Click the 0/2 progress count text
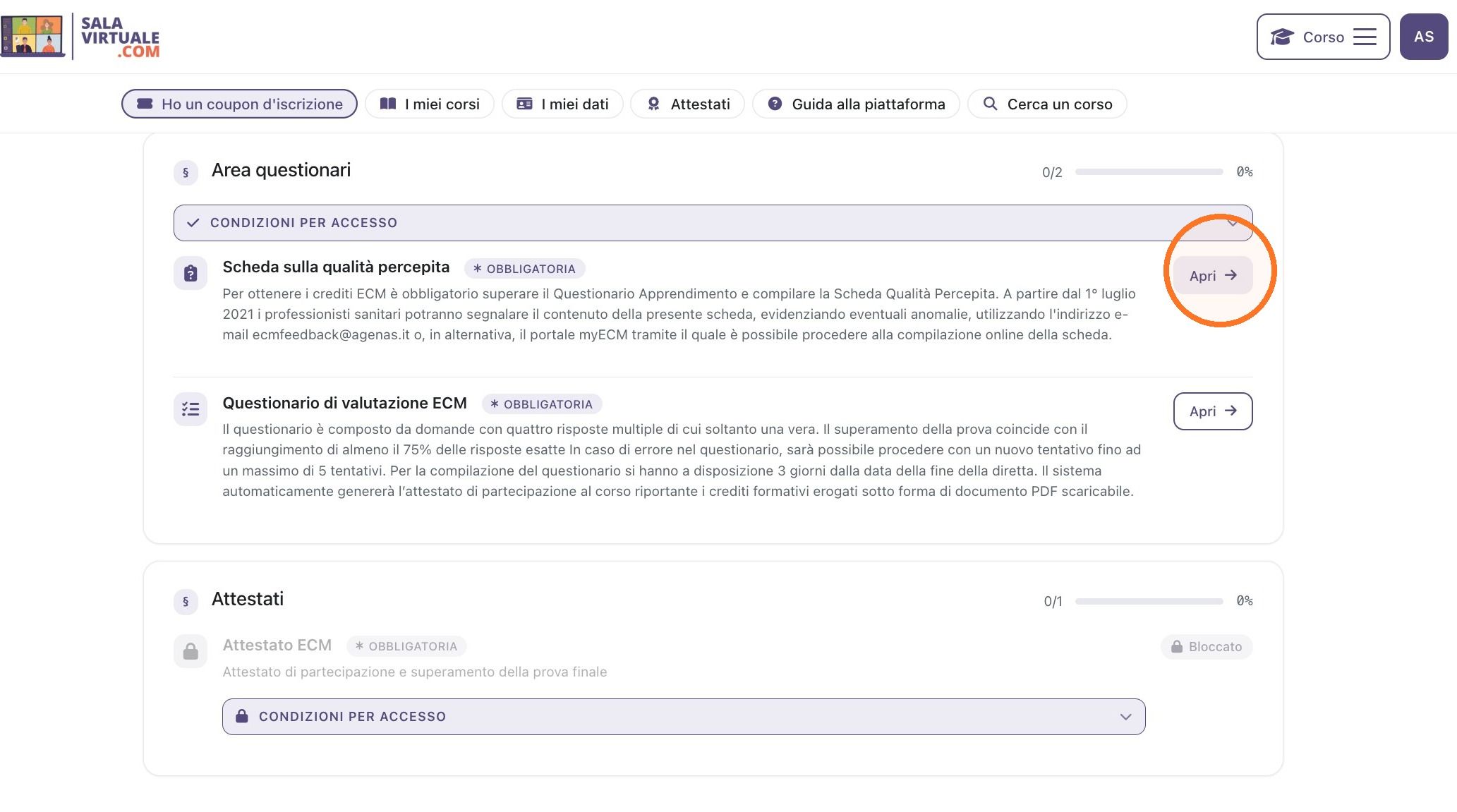The height and width of the screenshot is (812, 1457). click(x=1052, y=173)
